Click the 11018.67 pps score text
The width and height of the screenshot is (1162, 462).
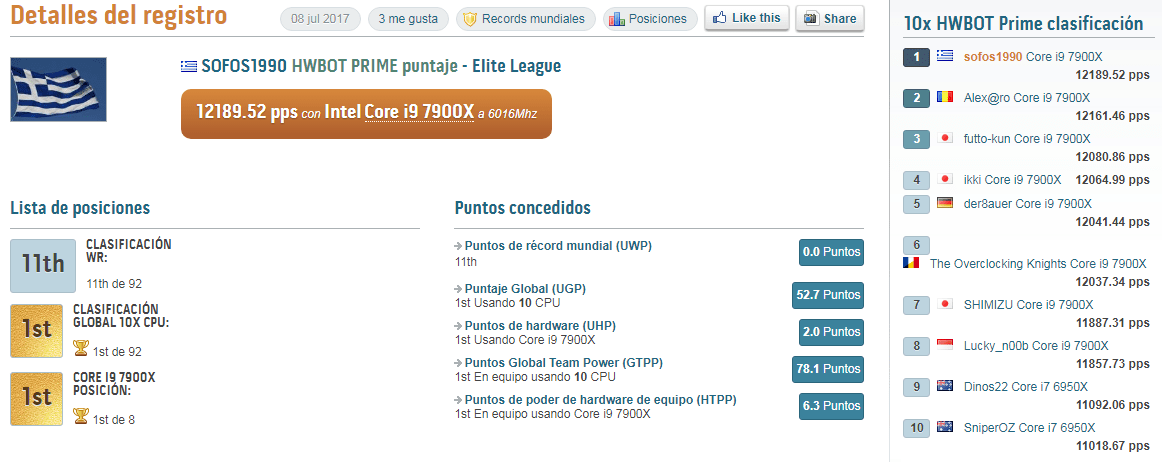pos(1112,446)
